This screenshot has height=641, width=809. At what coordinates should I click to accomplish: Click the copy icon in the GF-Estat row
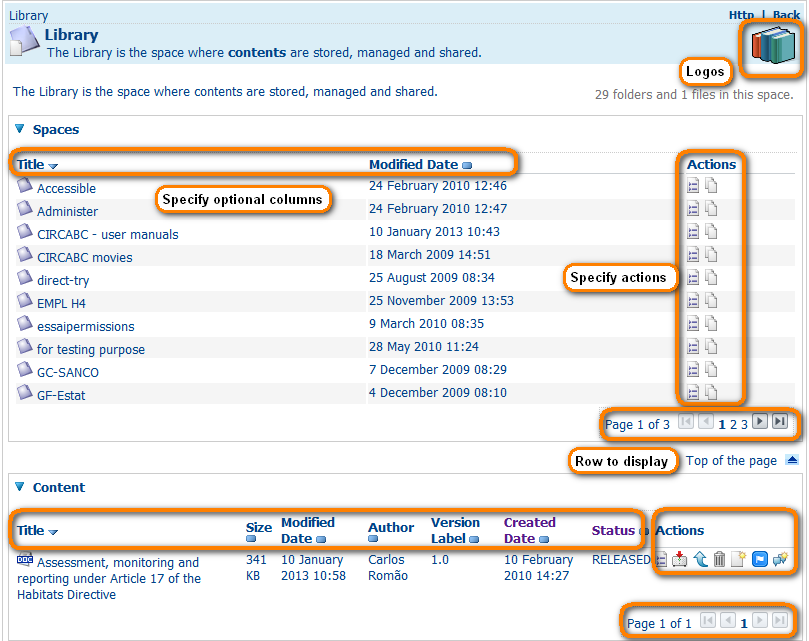(711, 393)
